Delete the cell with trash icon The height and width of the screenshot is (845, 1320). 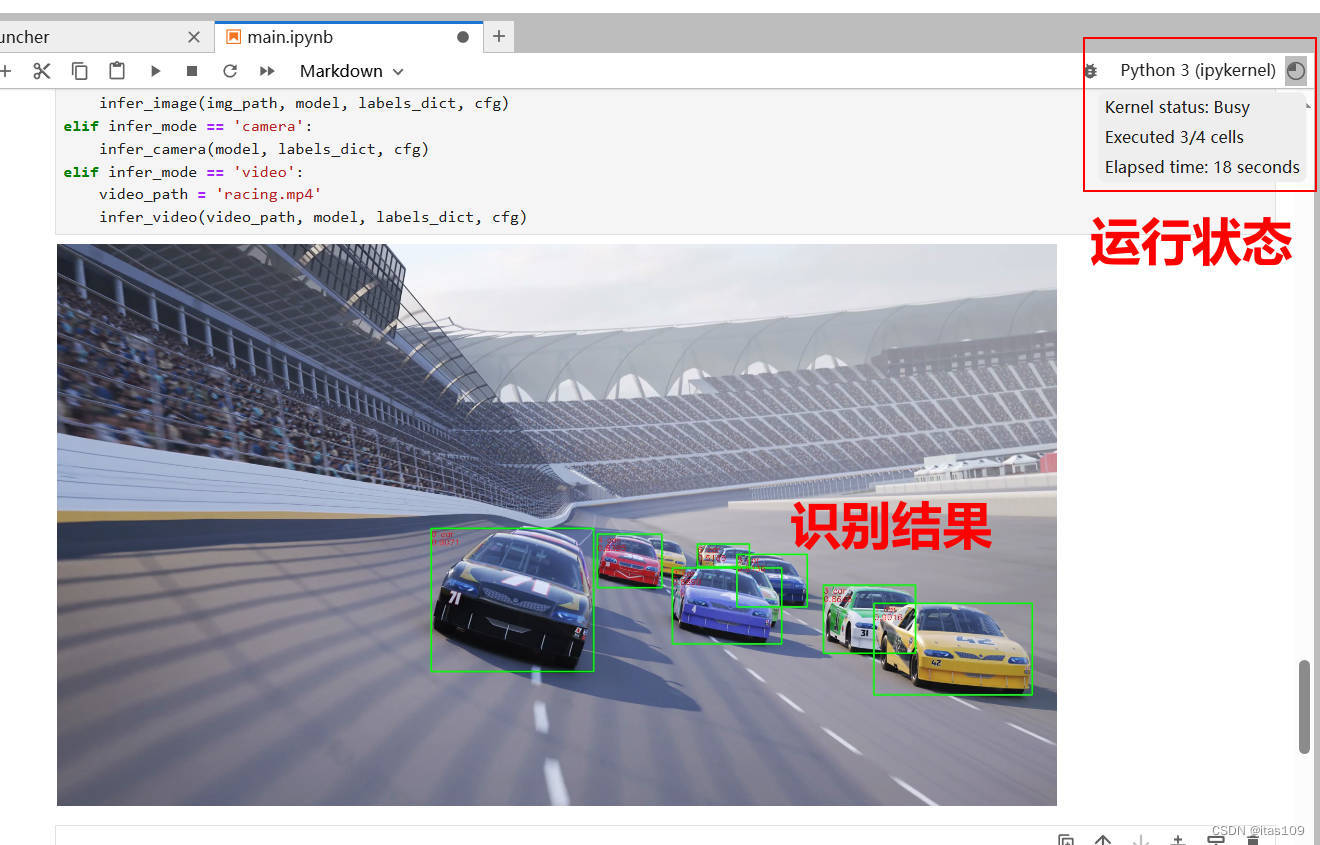[1253, 841]
